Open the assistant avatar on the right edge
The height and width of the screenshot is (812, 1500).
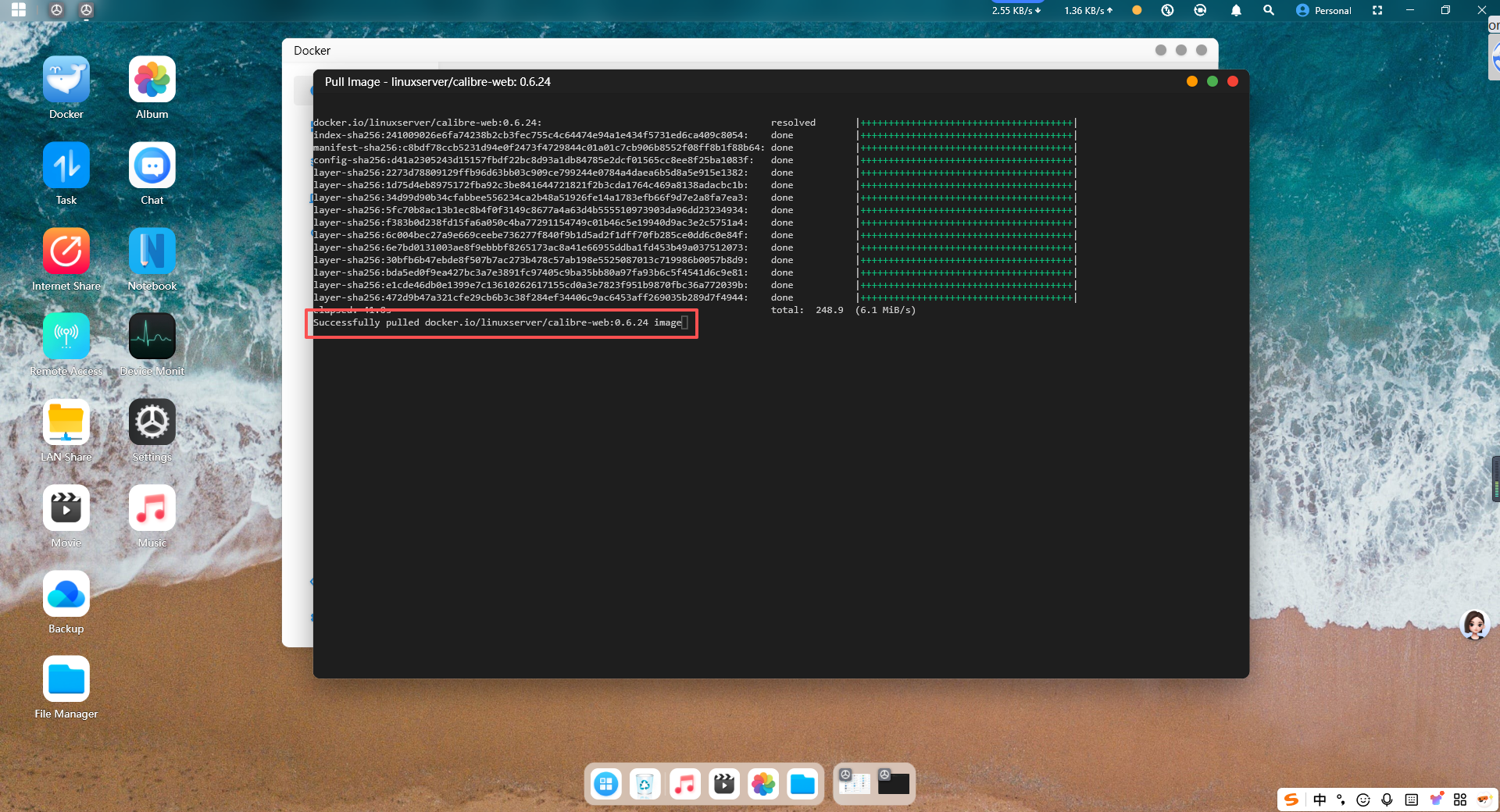1475,625
